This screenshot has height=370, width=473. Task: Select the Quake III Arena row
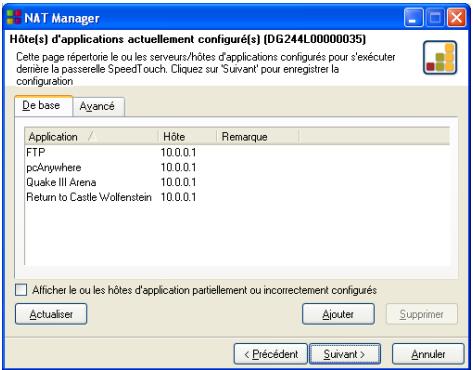click(x=237, y=182)
